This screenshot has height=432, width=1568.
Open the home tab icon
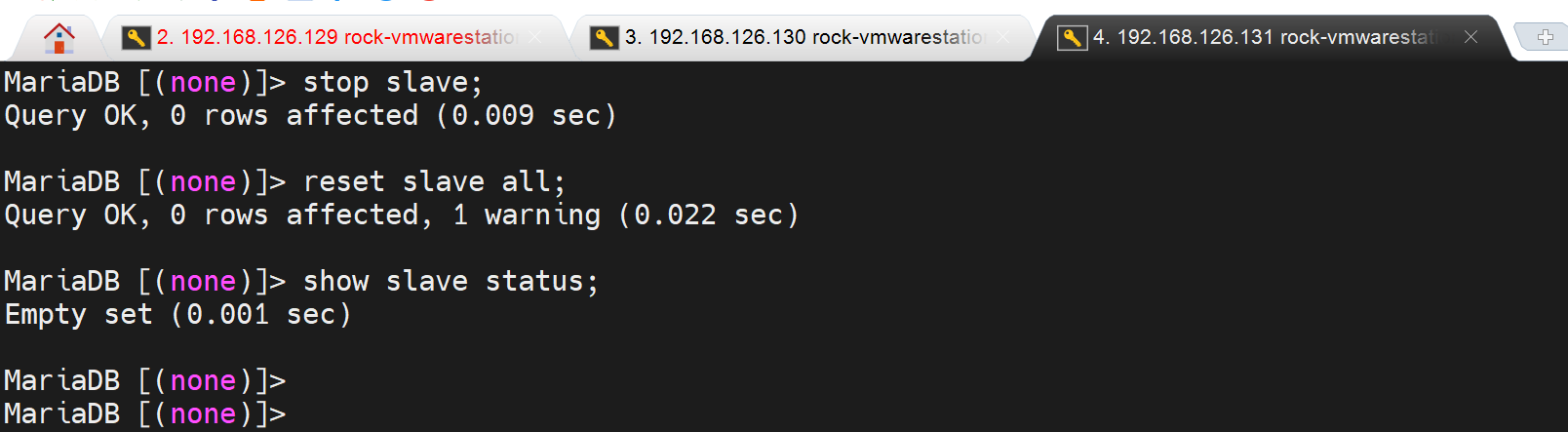(59, 38)
